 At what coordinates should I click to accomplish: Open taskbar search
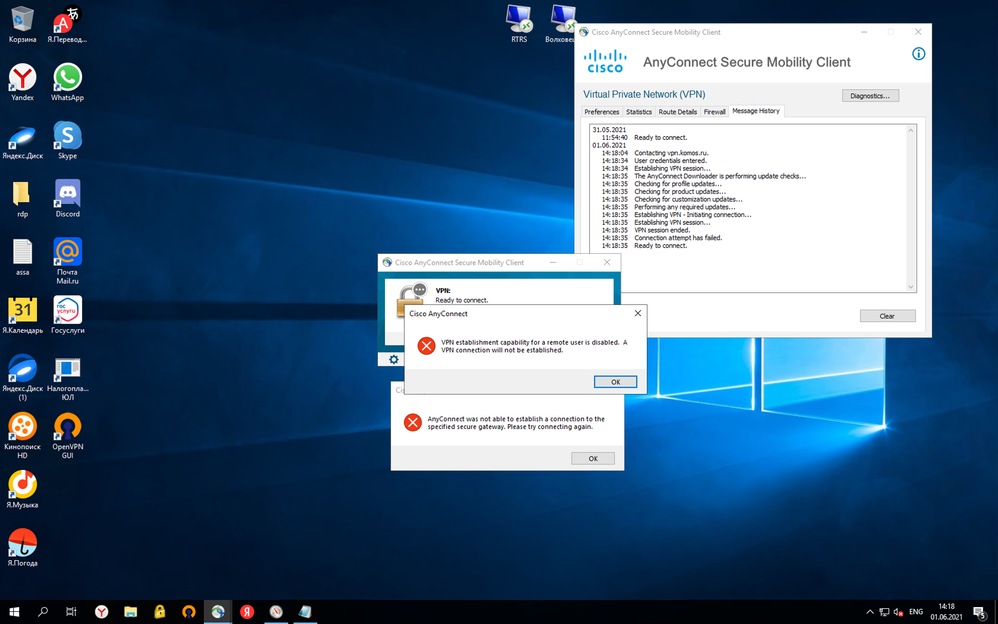click(43, 612)
